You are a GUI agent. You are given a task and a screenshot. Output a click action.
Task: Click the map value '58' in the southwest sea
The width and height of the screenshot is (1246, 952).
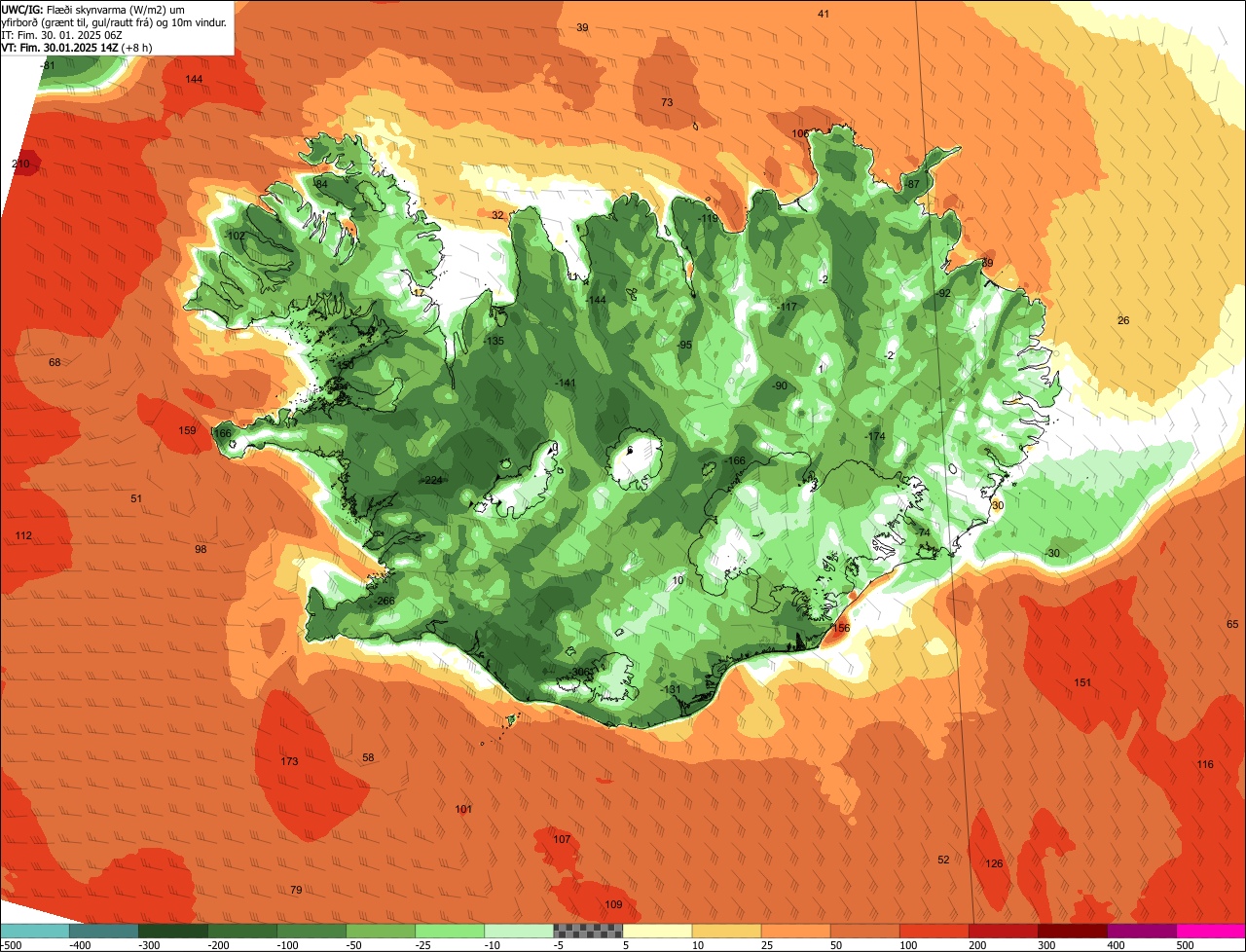(368, 757)
